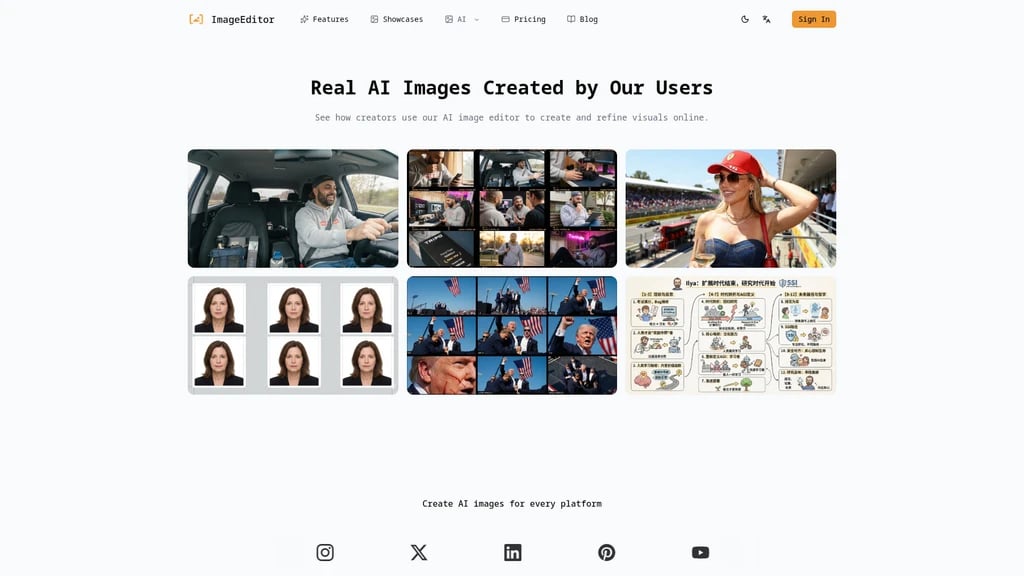
Task: Click the LinkedIn icon
Action: pyautogui.click(x=513, y=552)
